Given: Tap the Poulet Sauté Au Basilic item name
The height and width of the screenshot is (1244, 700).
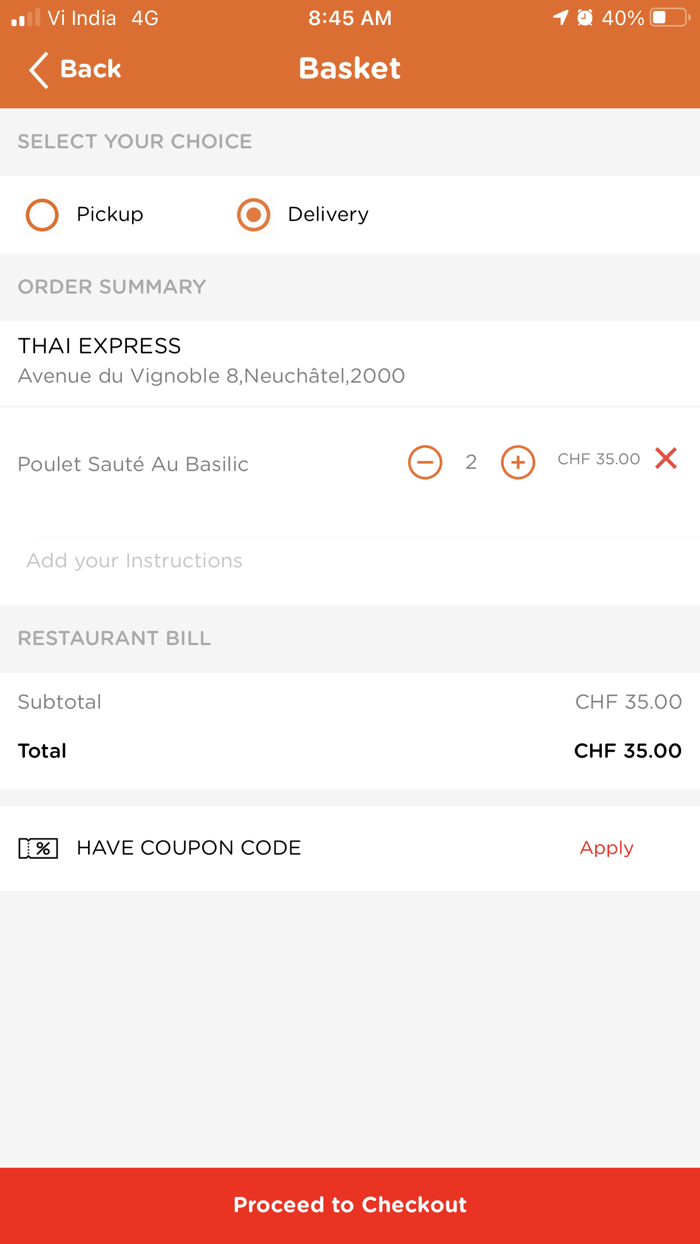Looking at the screenshot, I should coord(133,464).
